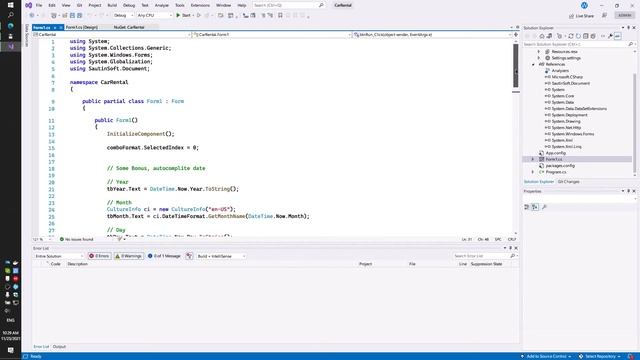The width and height of the screenshot is (640, 360).
Task: Click Properties wrench icon in Solution Explorer
Action: click(610, 36)
